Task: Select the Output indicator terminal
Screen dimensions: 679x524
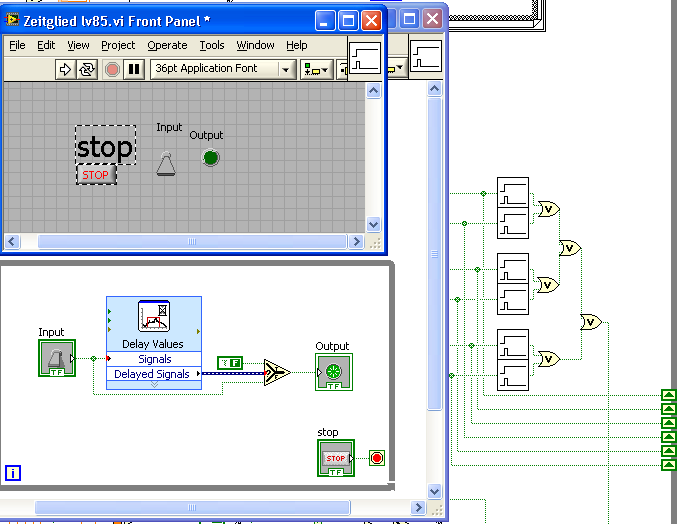Action: click(x=334, y=372)
